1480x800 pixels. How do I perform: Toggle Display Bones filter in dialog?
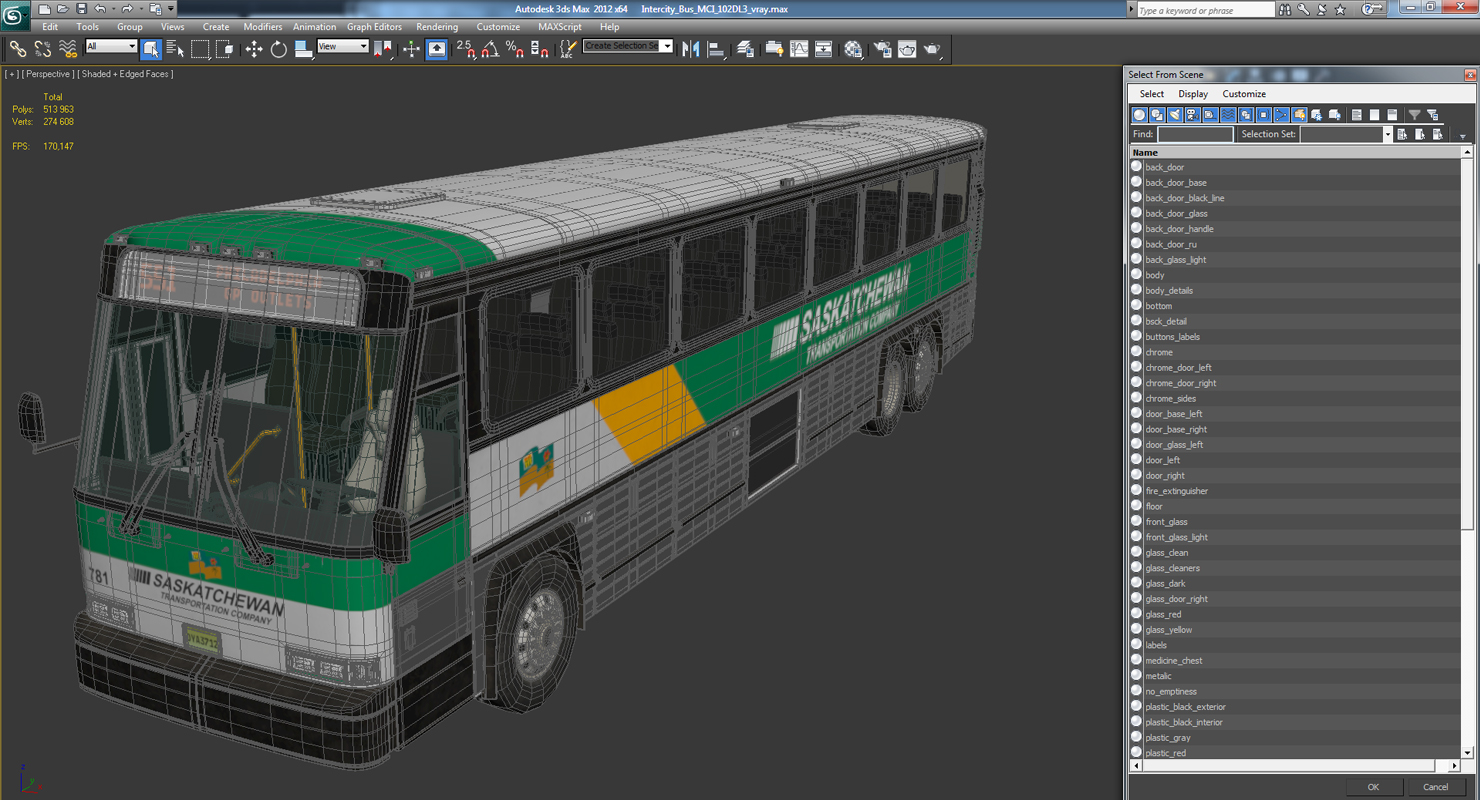(x=1281, y=115)
